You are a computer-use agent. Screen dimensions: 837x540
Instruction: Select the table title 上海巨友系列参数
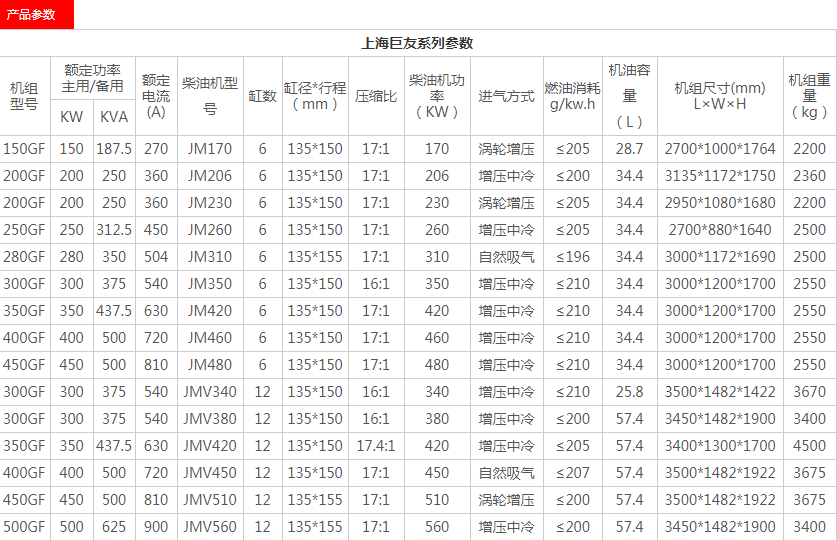click(417, 43)
